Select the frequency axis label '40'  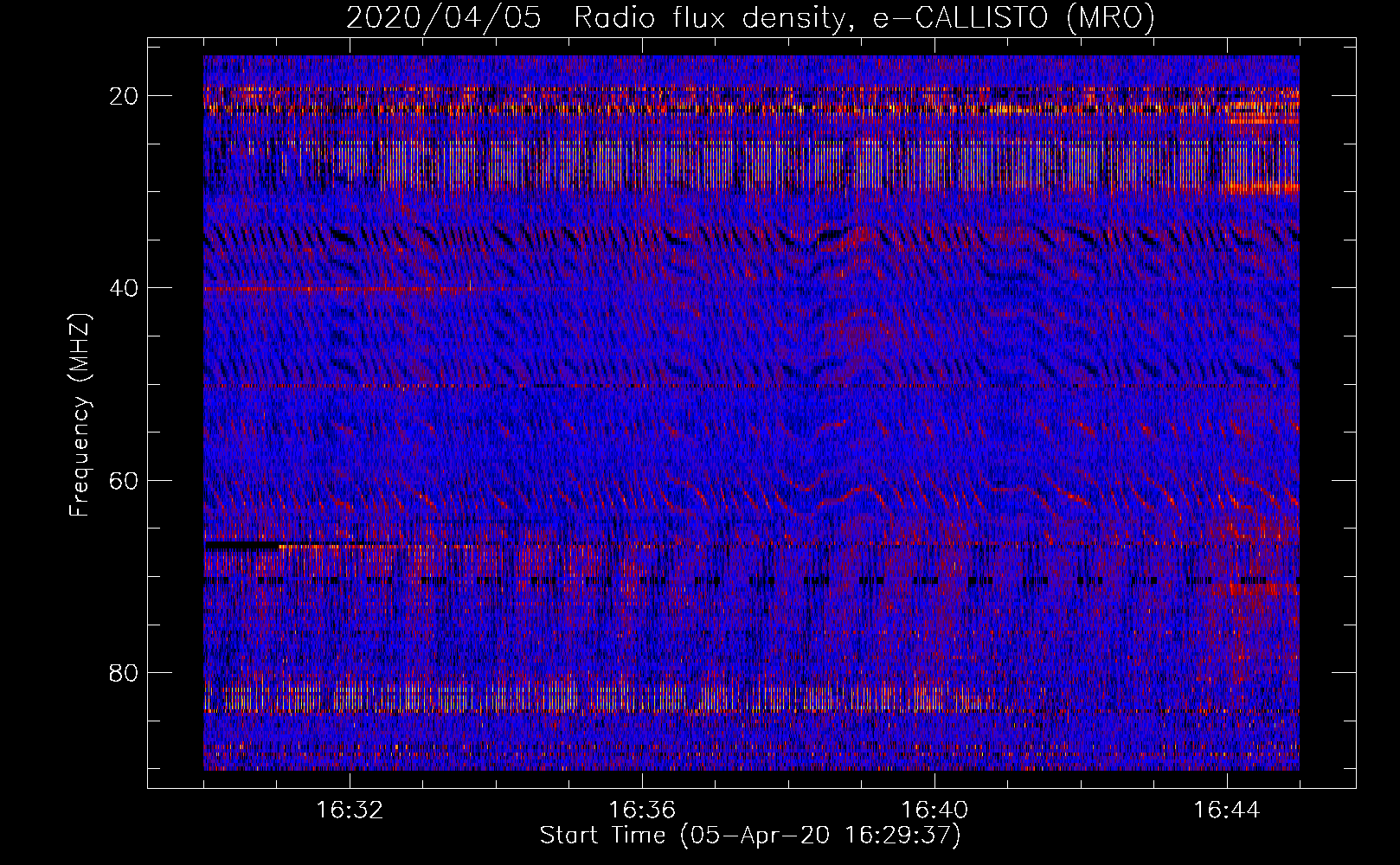(x=125, y=288)
